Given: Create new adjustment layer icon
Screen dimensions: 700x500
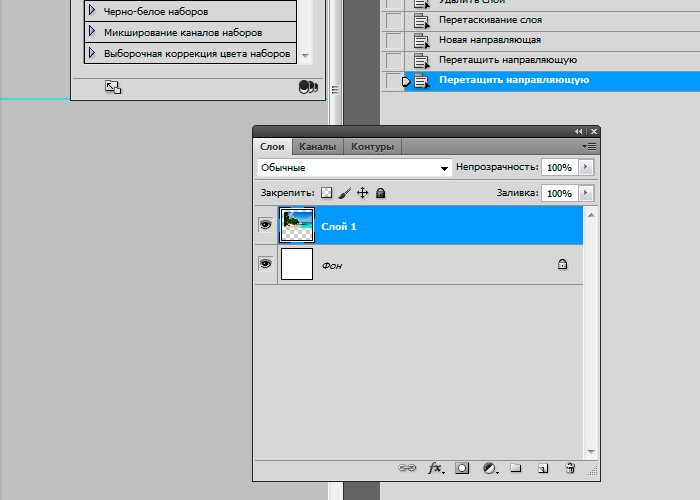Looking at the screenshot, I should pyautogui.click(x=490, y=467).
